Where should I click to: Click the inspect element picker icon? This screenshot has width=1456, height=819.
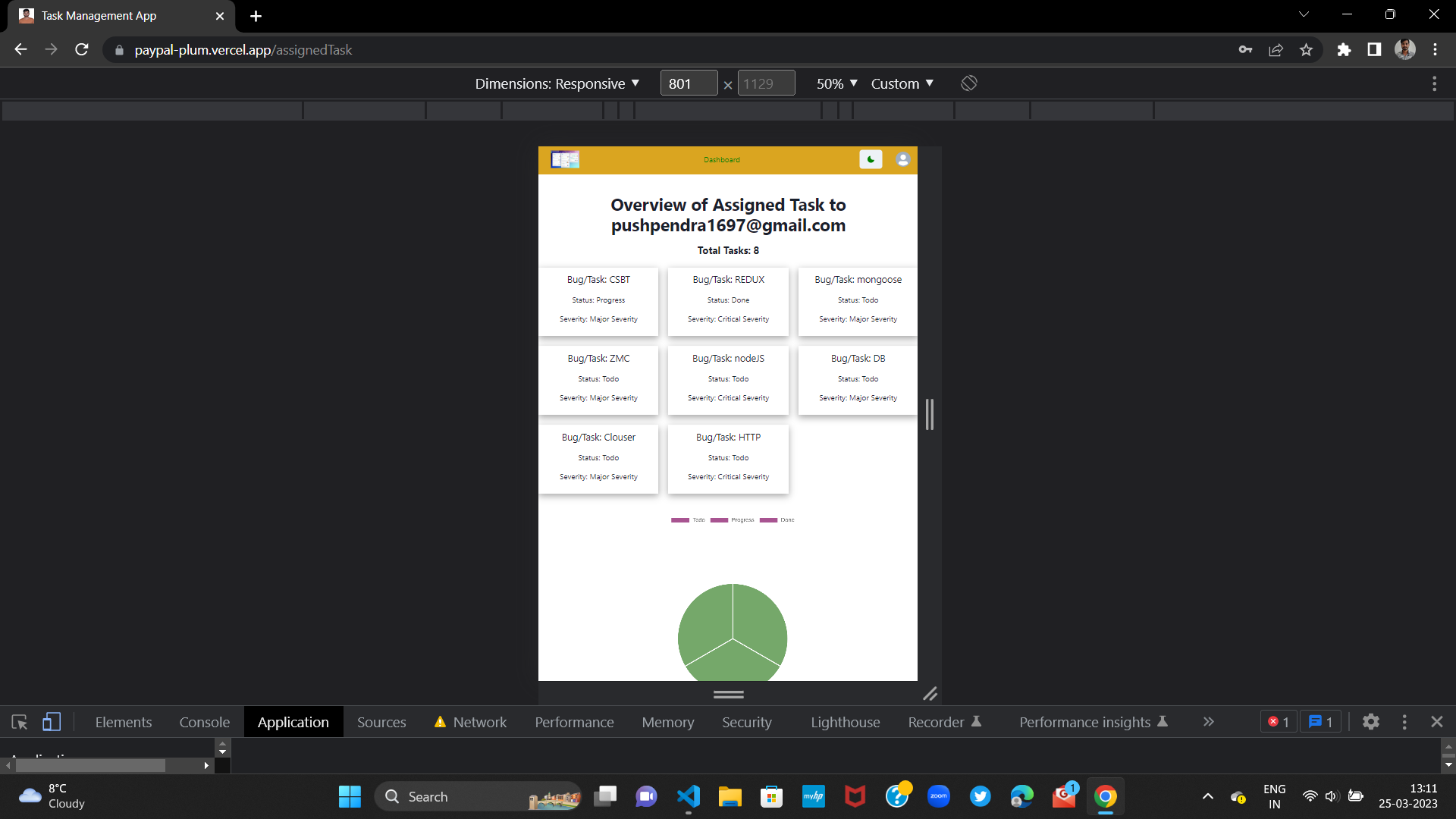pos(20,722)
